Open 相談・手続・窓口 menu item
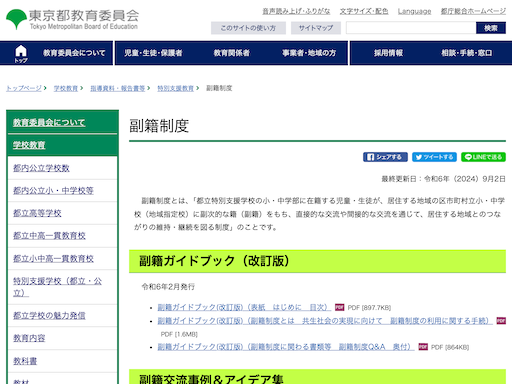 click(x=467, y=53)
